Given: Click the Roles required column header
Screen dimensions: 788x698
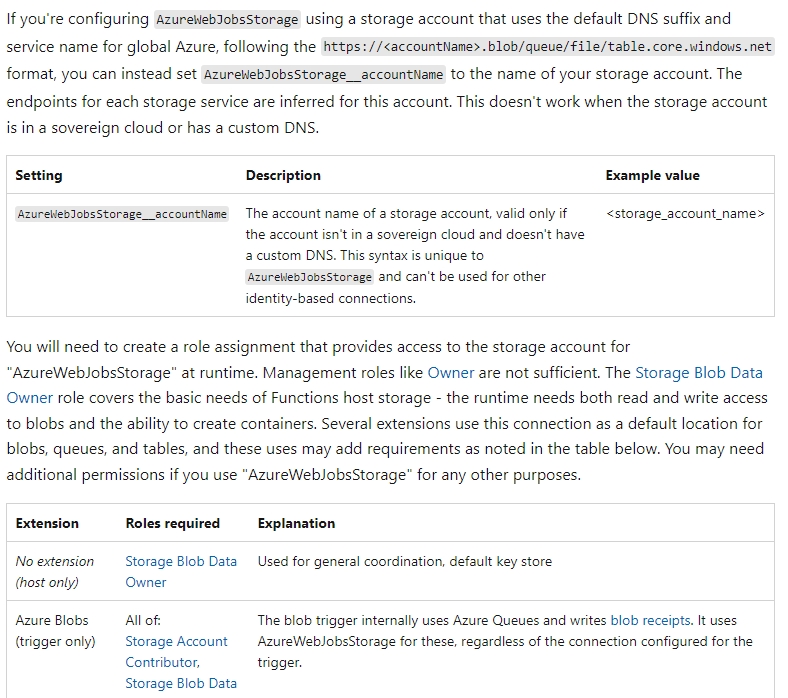Looking at the screenshot, I should point(172,523).
